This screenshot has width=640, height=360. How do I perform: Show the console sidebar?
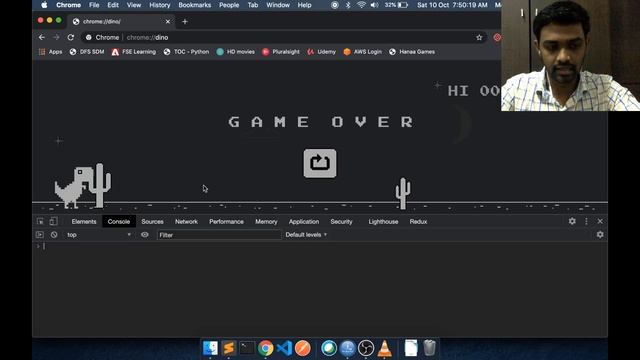coord(40,235)
